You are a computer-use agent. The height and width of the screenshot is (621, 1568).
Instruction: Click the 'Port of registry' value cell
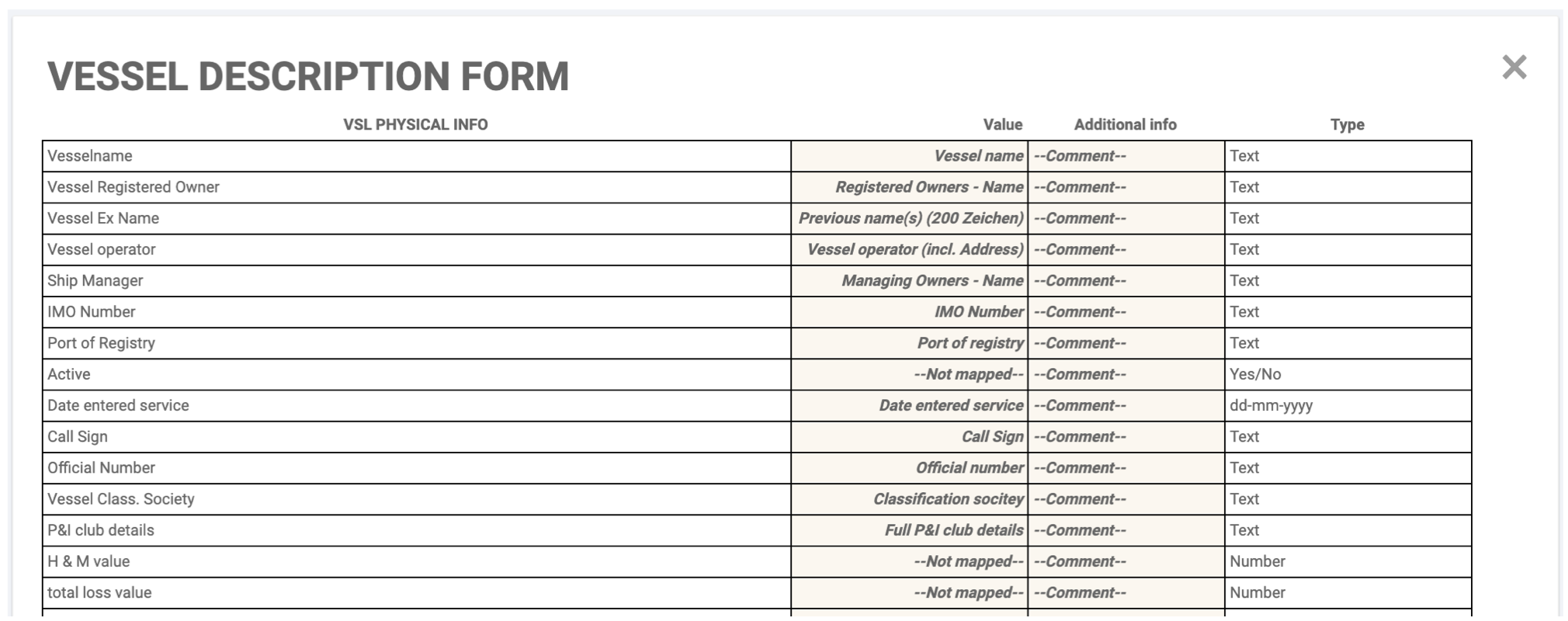[970, 342]
